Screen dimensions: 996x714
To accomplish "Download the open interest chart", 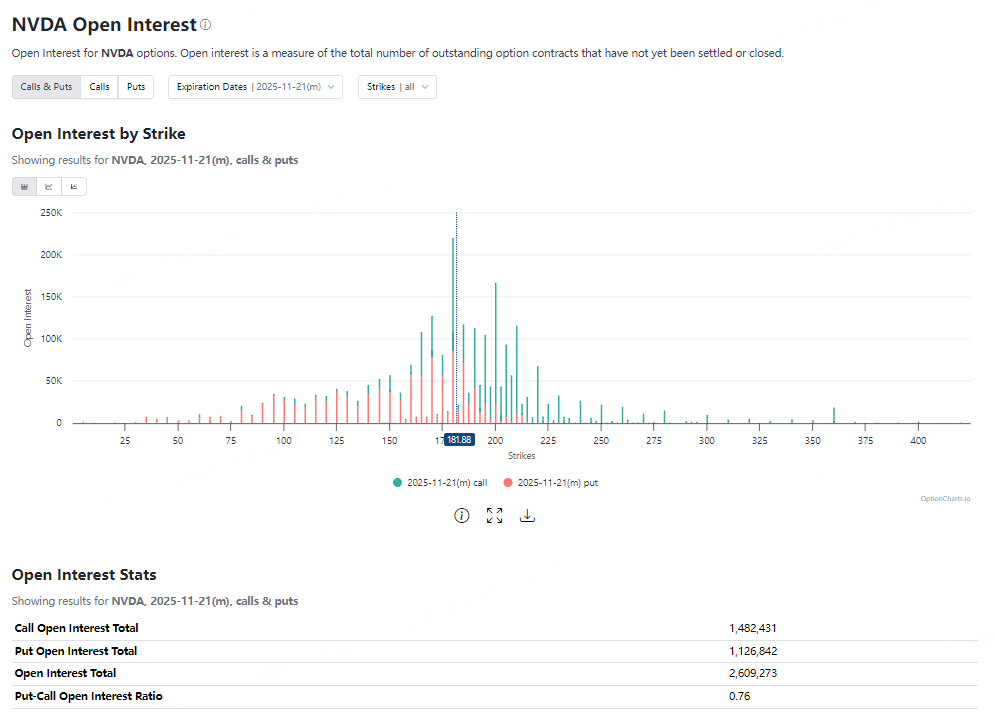I will tap(527, 515).
